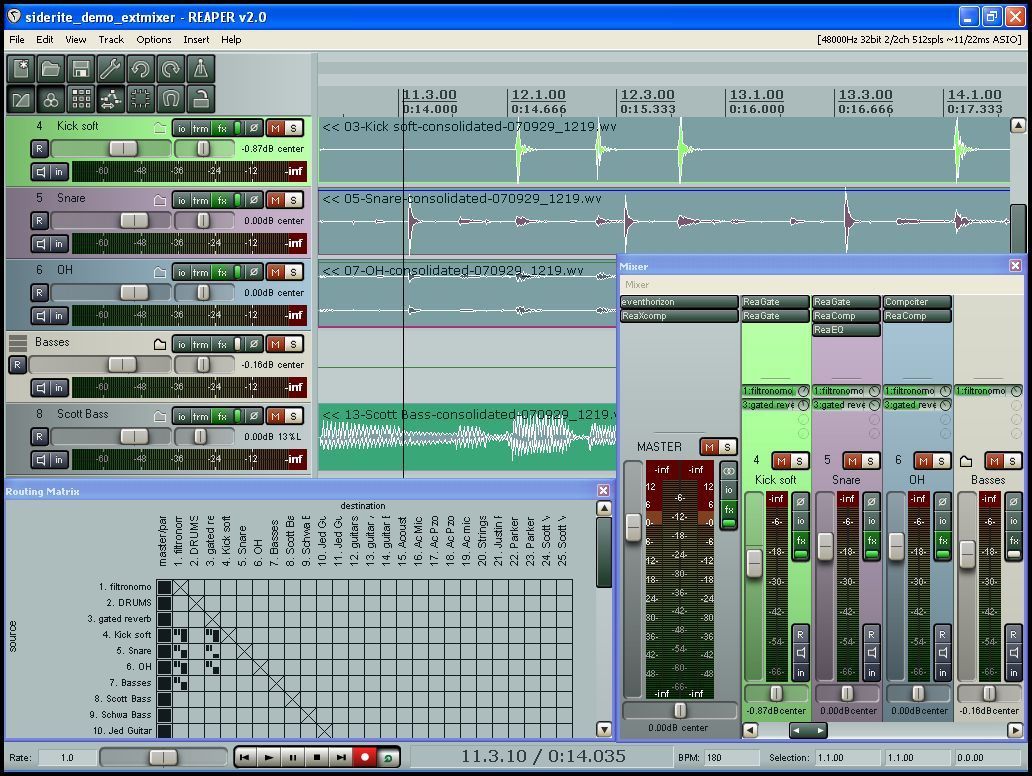Arm the OH track for recording
1032x776 pixels.
point(39,293)
